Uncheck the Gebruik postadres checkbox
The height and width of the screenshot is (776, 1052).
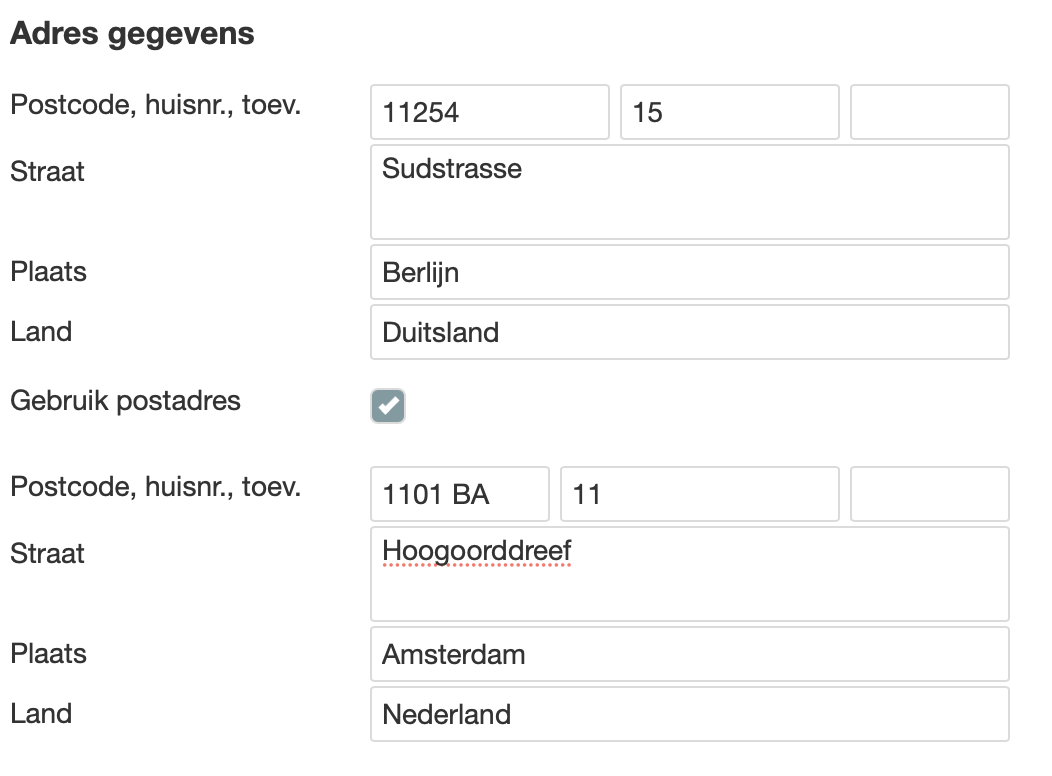pos(388,406)
